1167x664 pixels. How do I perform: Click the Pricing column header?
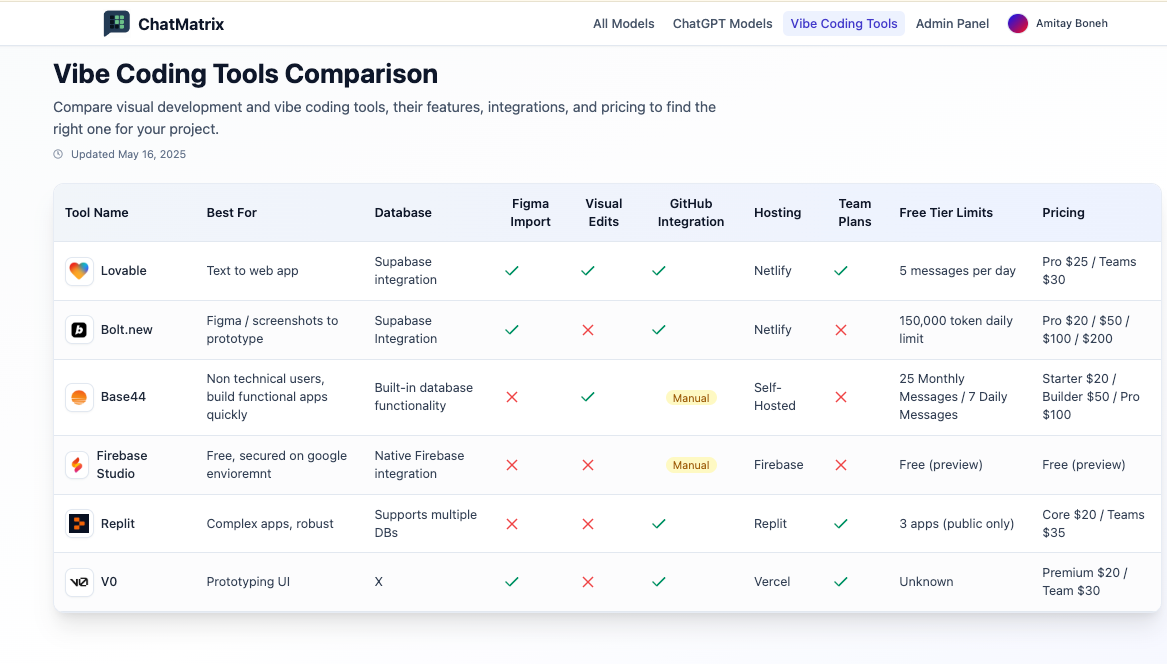pyautogui.click(x=1064, y=213)
